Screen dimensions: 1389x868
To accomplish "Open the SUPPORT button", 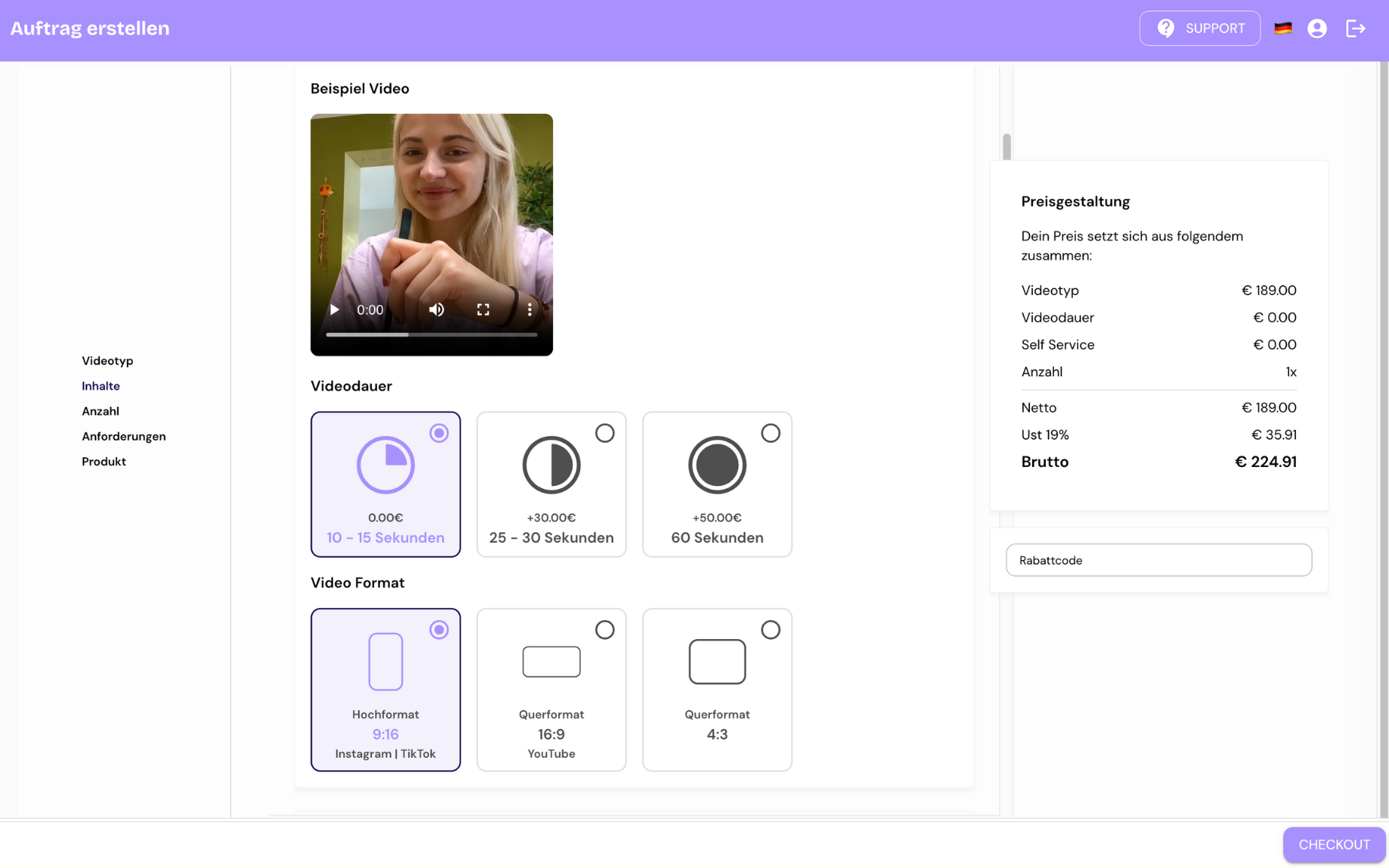I will [1200, 28].
